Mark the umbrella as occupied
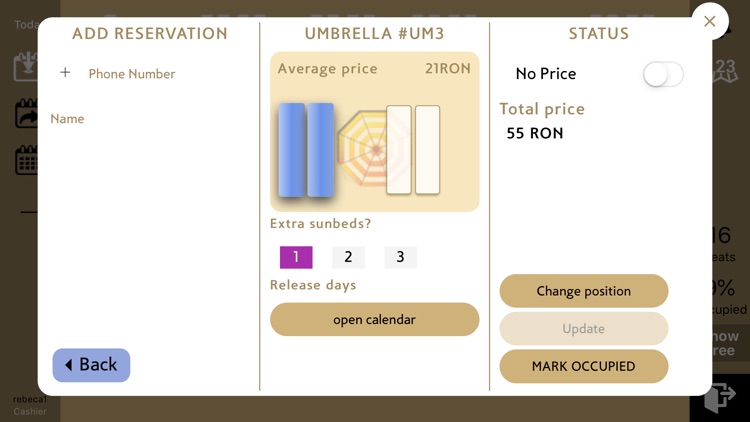Screen dimensions: 750x422 (584, 366)
